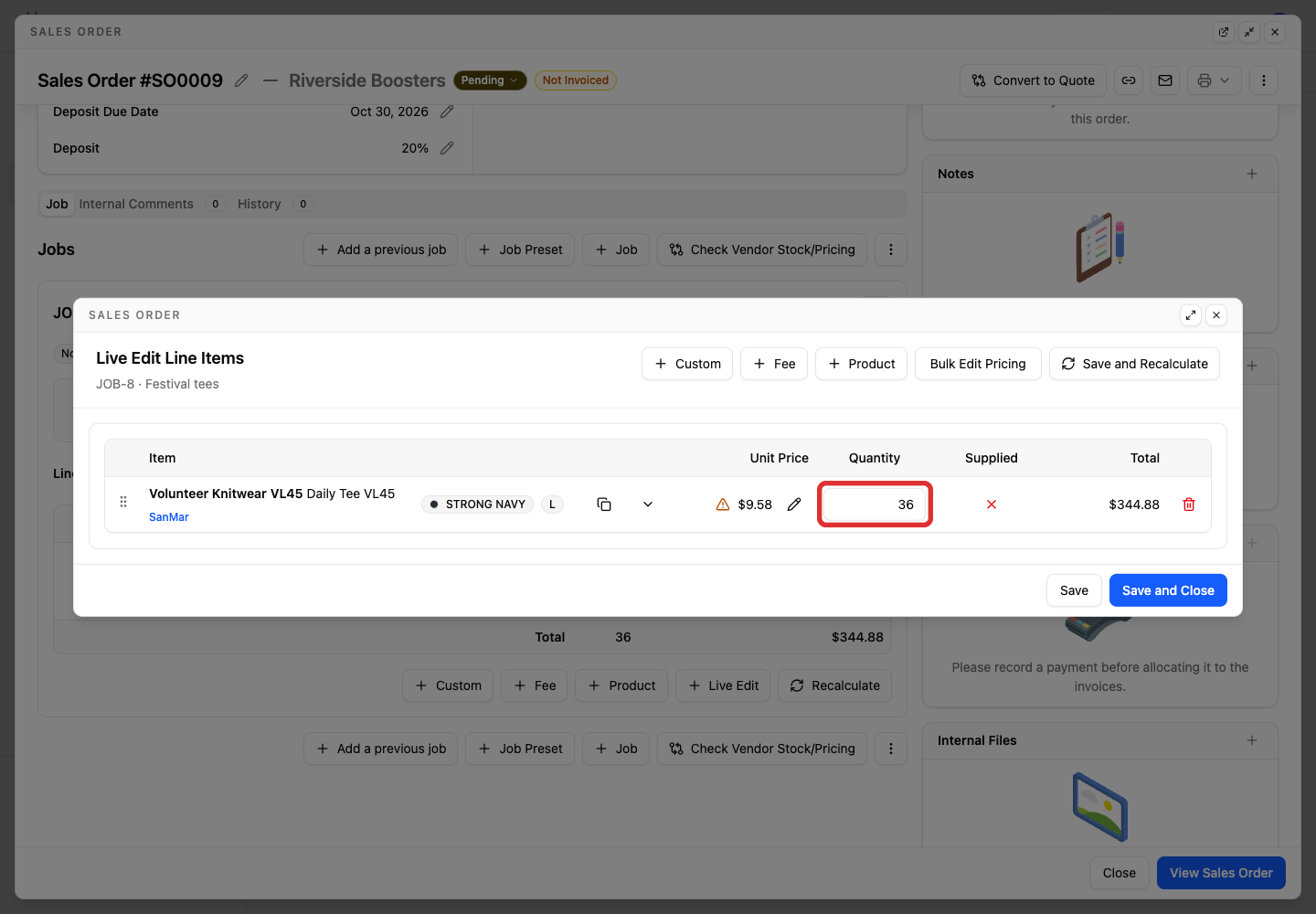Click Save and Recalculate button

(x=1134, y=364)
